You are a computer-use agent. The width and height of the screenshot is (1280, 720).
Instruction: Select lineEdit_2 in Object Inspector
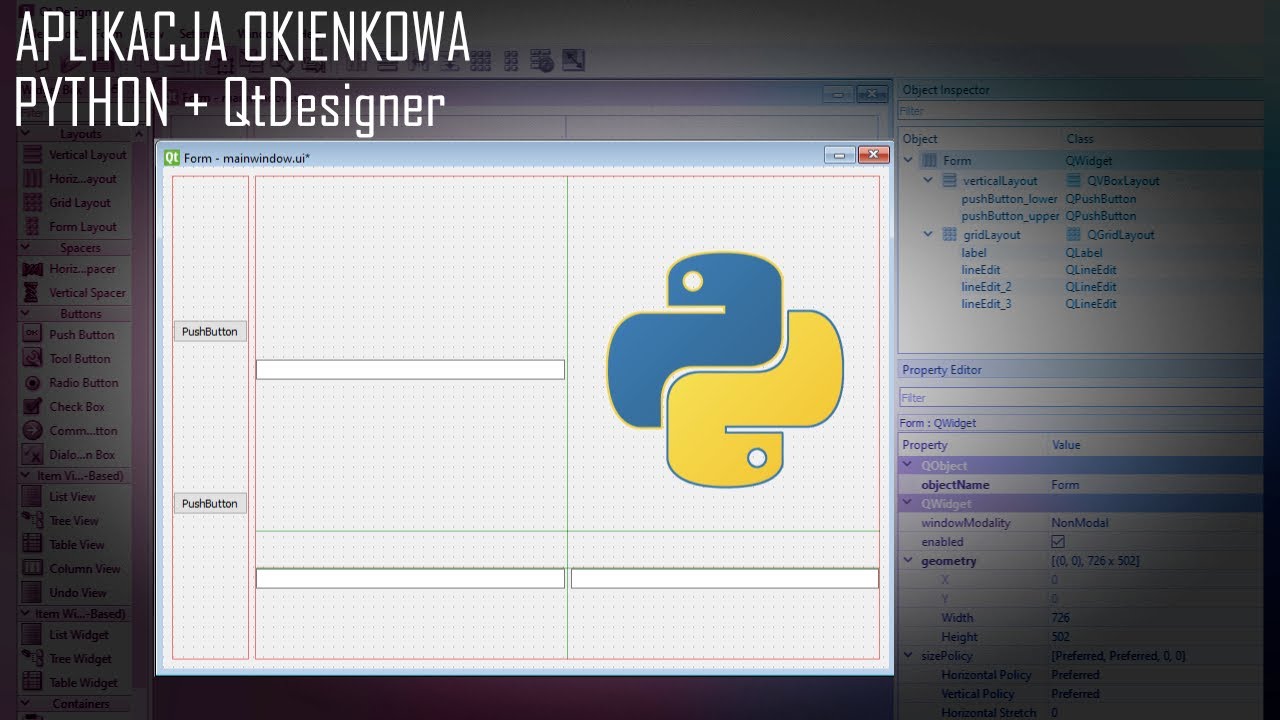987,287
